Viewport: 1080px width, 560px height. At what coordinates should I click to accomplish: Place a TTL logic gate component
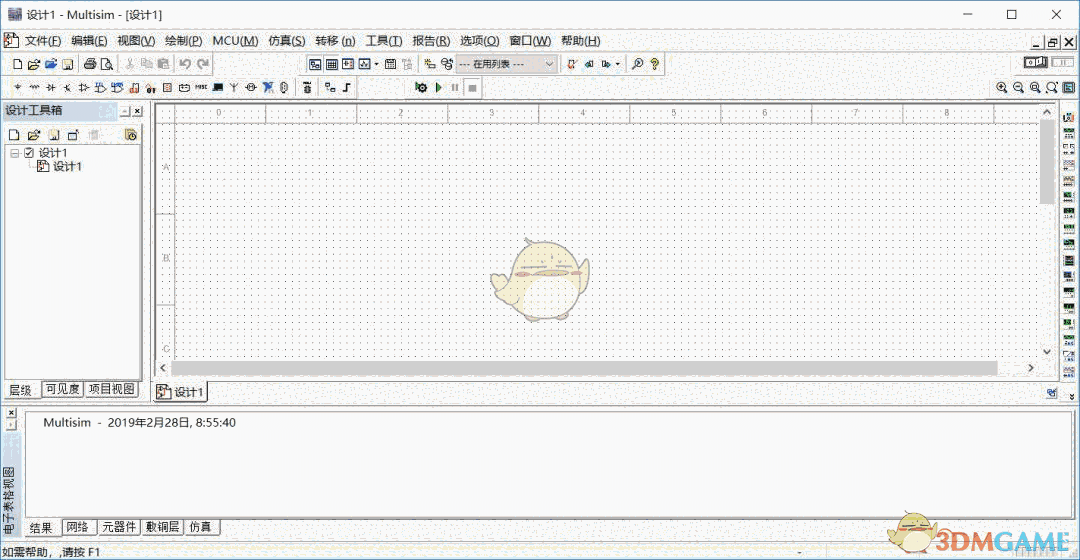(101, 87)
